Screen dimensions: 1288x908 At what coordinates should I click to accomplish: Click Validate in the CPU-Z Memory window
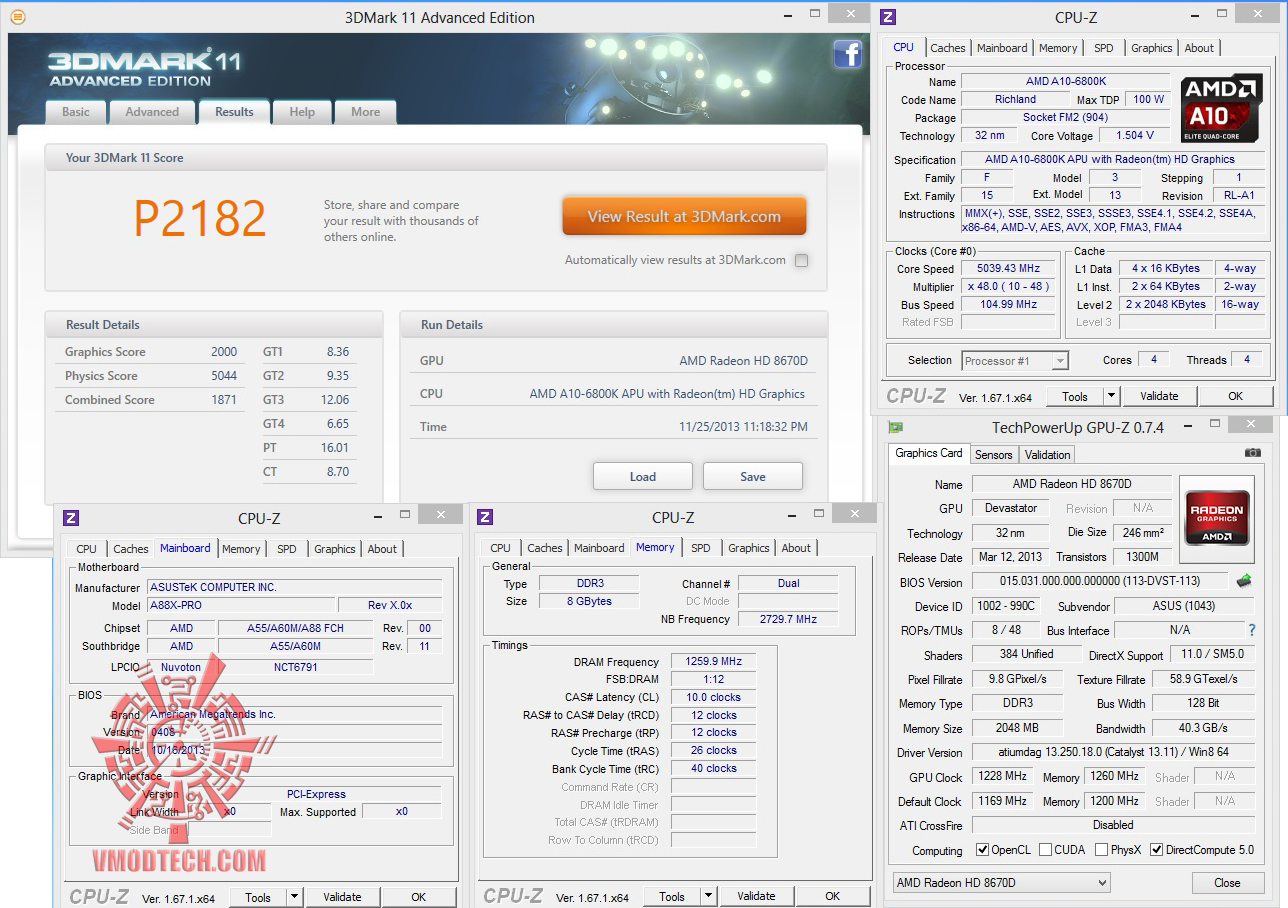pyautogui.click(x=756, y=896)
